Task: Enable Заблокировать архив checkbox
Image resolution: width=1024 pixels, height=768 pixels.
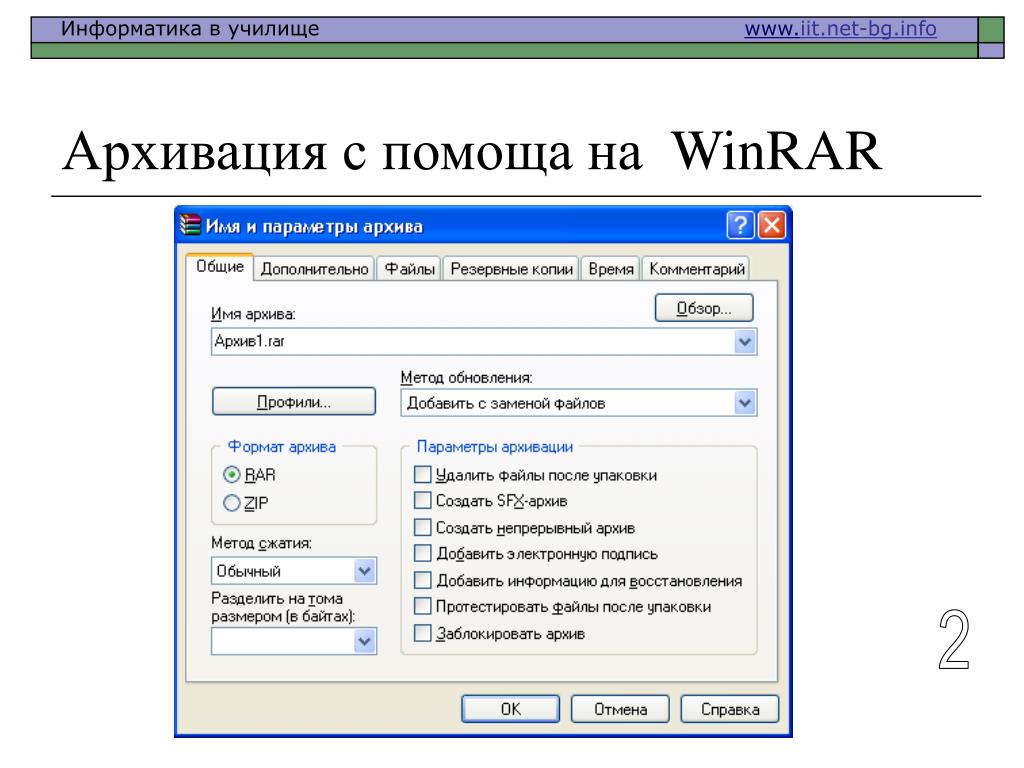Action: (x=423, y=633)
